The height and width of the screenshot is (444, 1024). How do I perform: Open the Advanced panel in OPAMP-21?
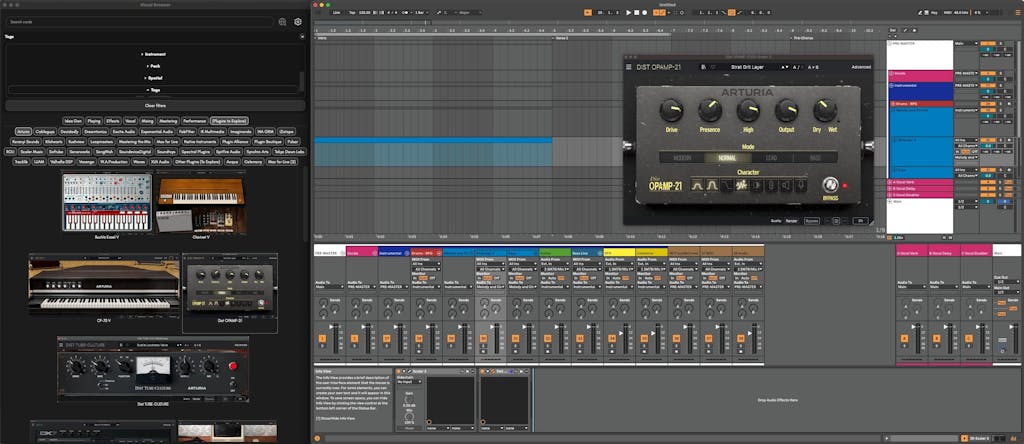(x=860, y=67)
